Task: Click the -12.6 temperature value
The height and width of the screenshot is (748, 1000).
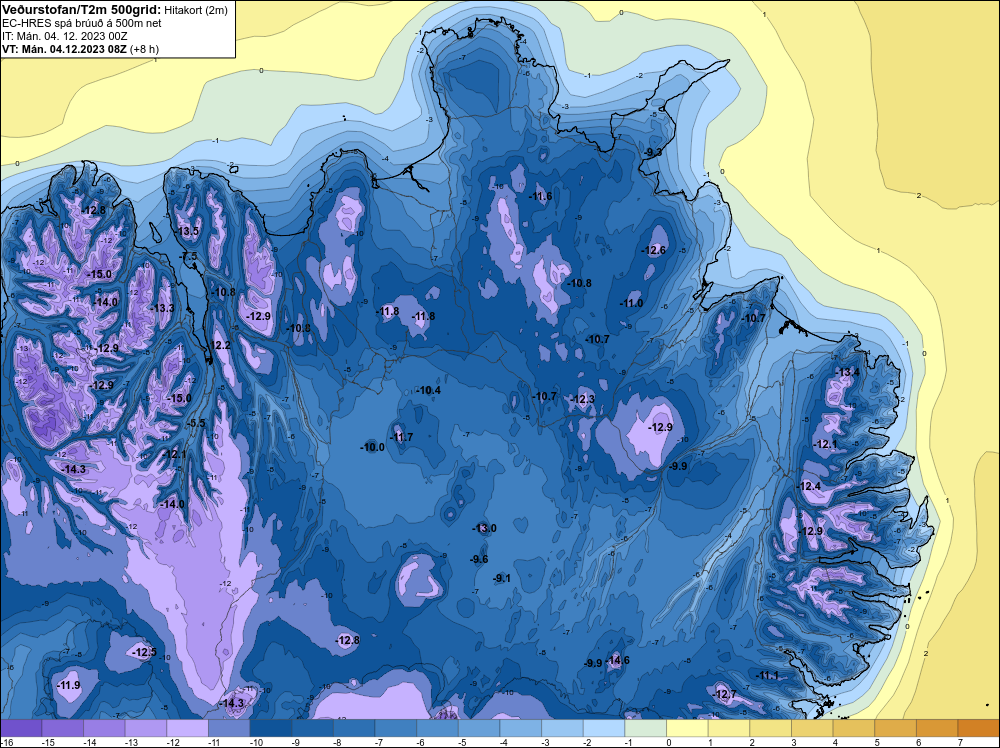Action: 654,250
